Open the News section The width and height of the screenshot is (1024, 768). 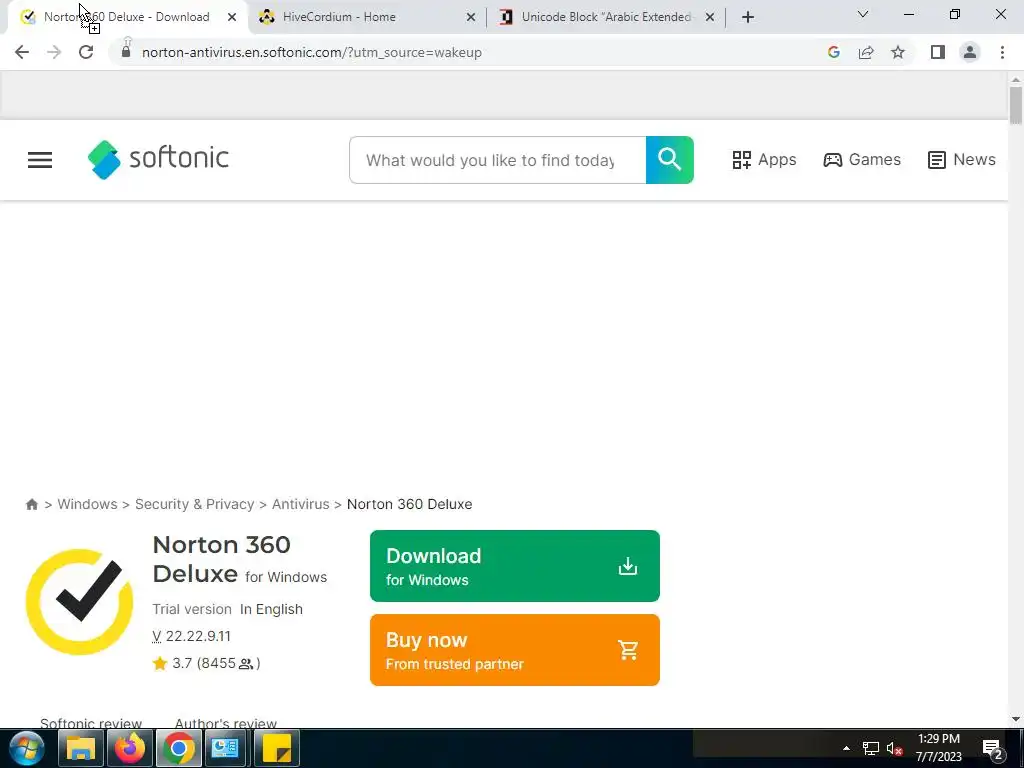[x=961, y=160]
